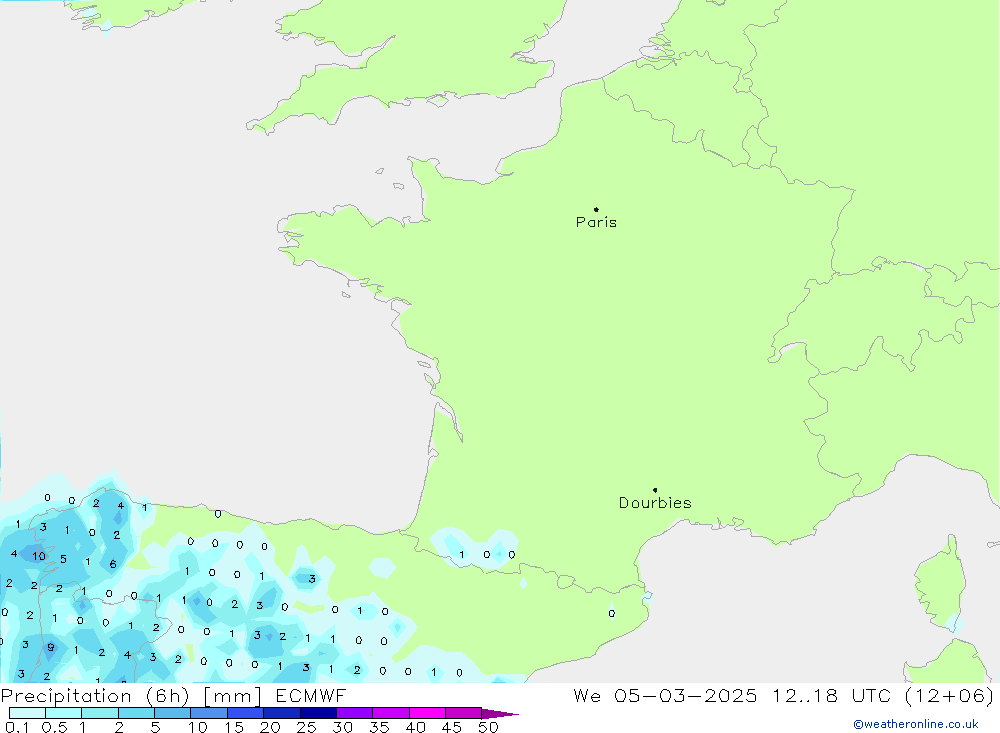Select the 25 mm dark navy legend swatch
The width and height of the screenshot is (1000, 733).
(x=318, y=713)
